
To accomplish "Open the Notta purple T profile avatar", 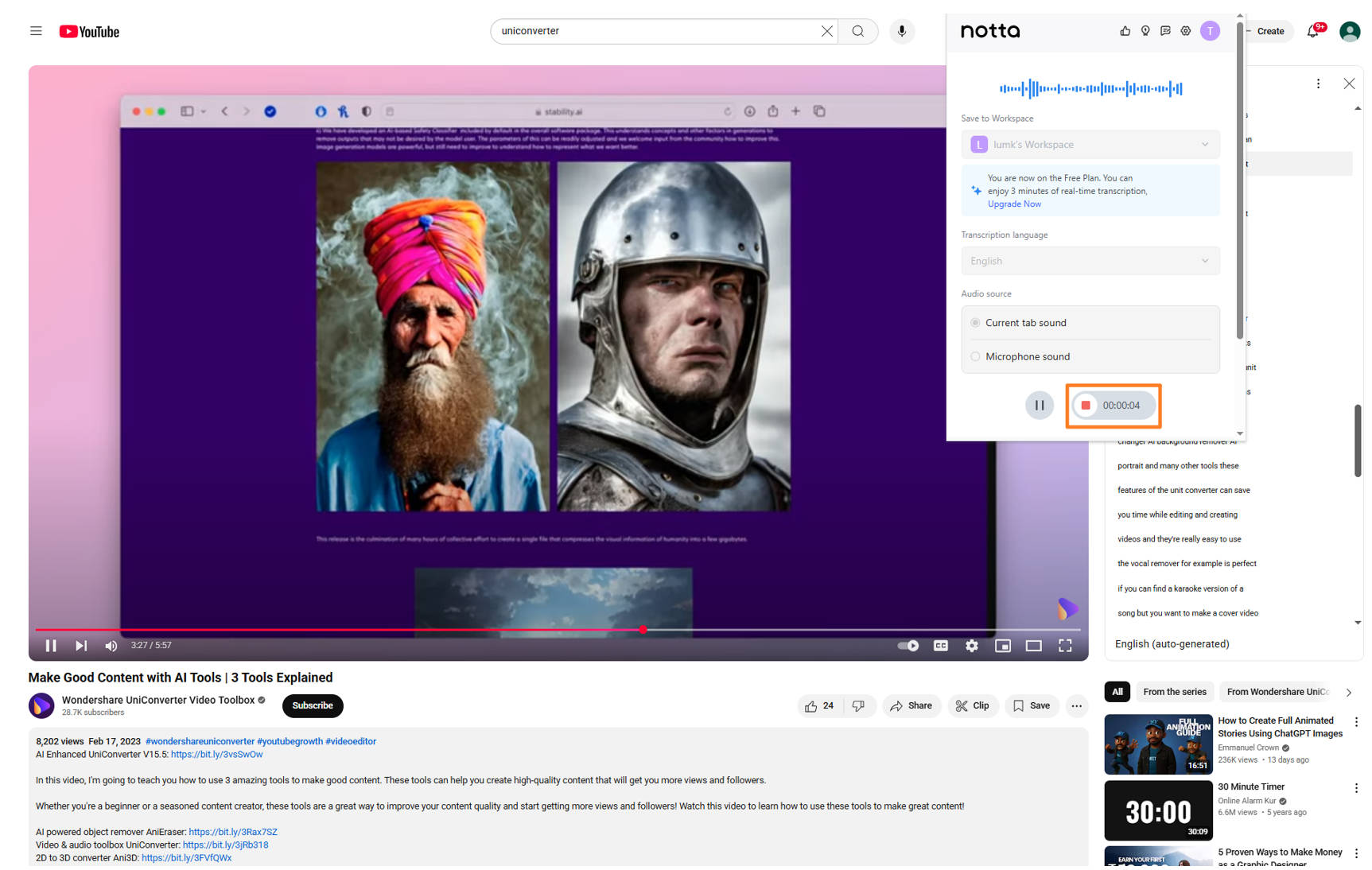I will point(1210,31).
